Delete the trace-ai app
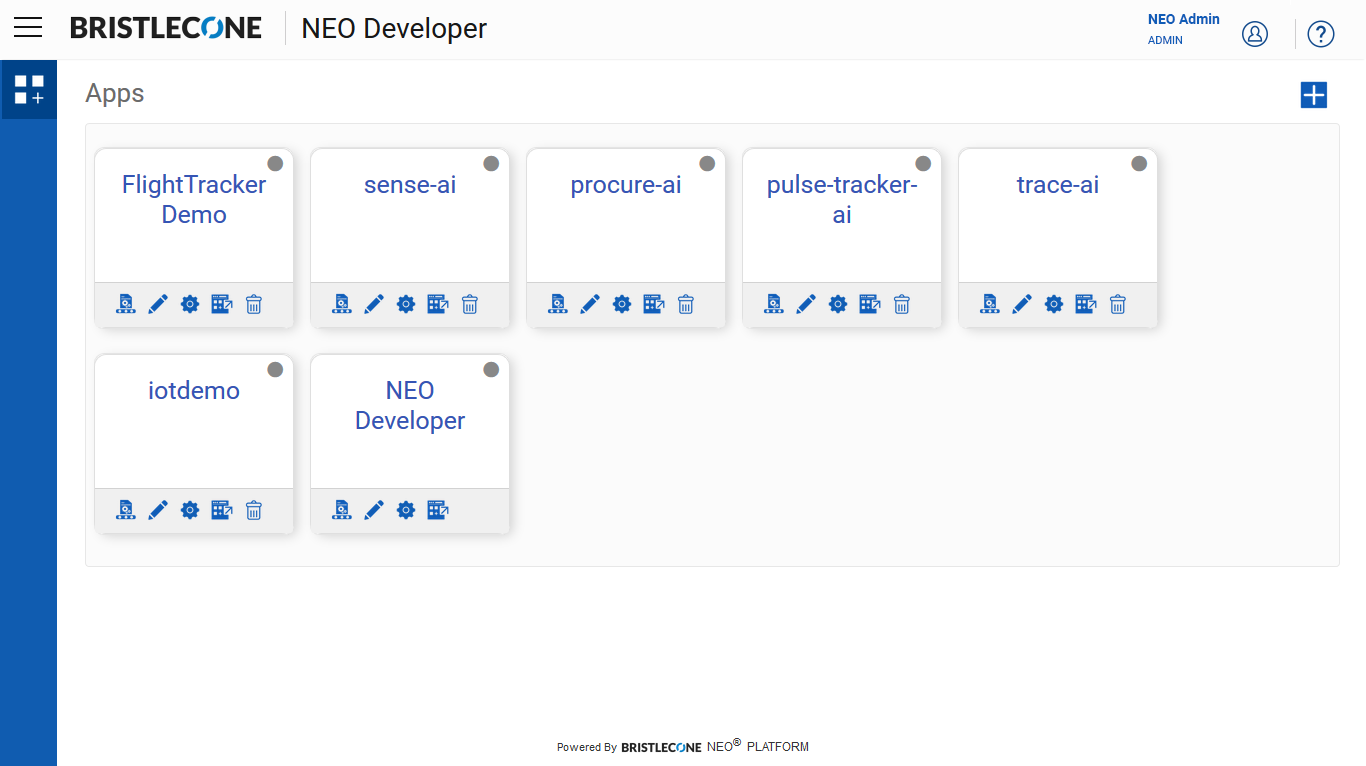This screenshot has height=766, width=1366. point(1118,304)
